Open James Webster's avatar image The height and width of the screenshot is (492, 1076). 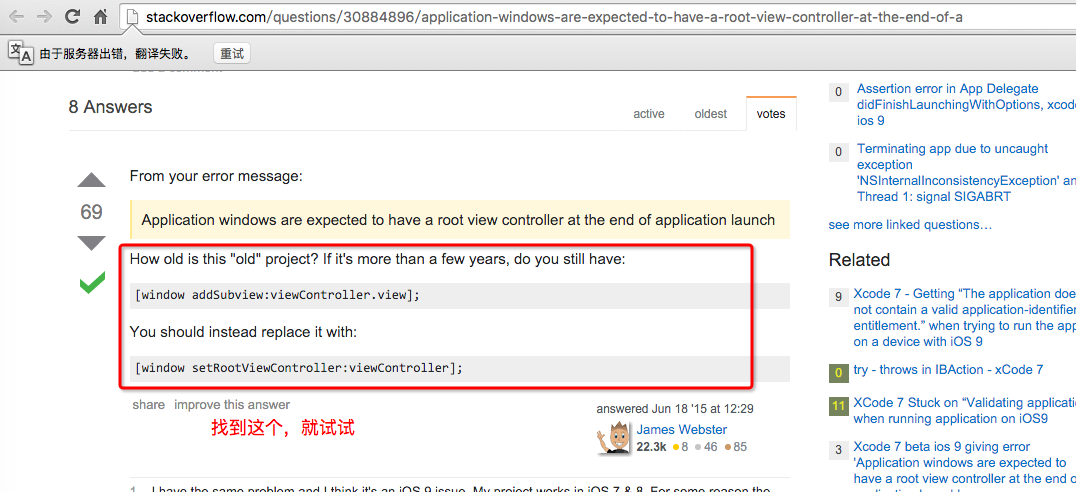click(614, 437)
